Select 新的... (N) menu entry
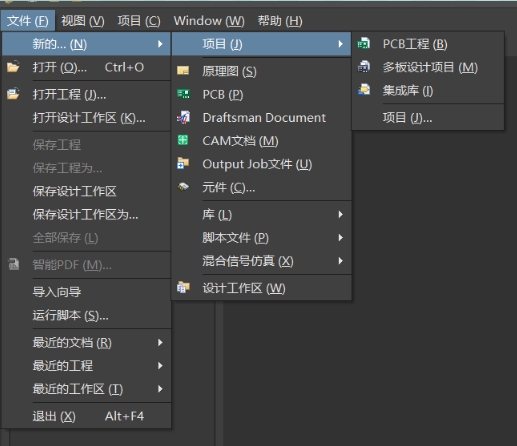 [x=86, y=44]
